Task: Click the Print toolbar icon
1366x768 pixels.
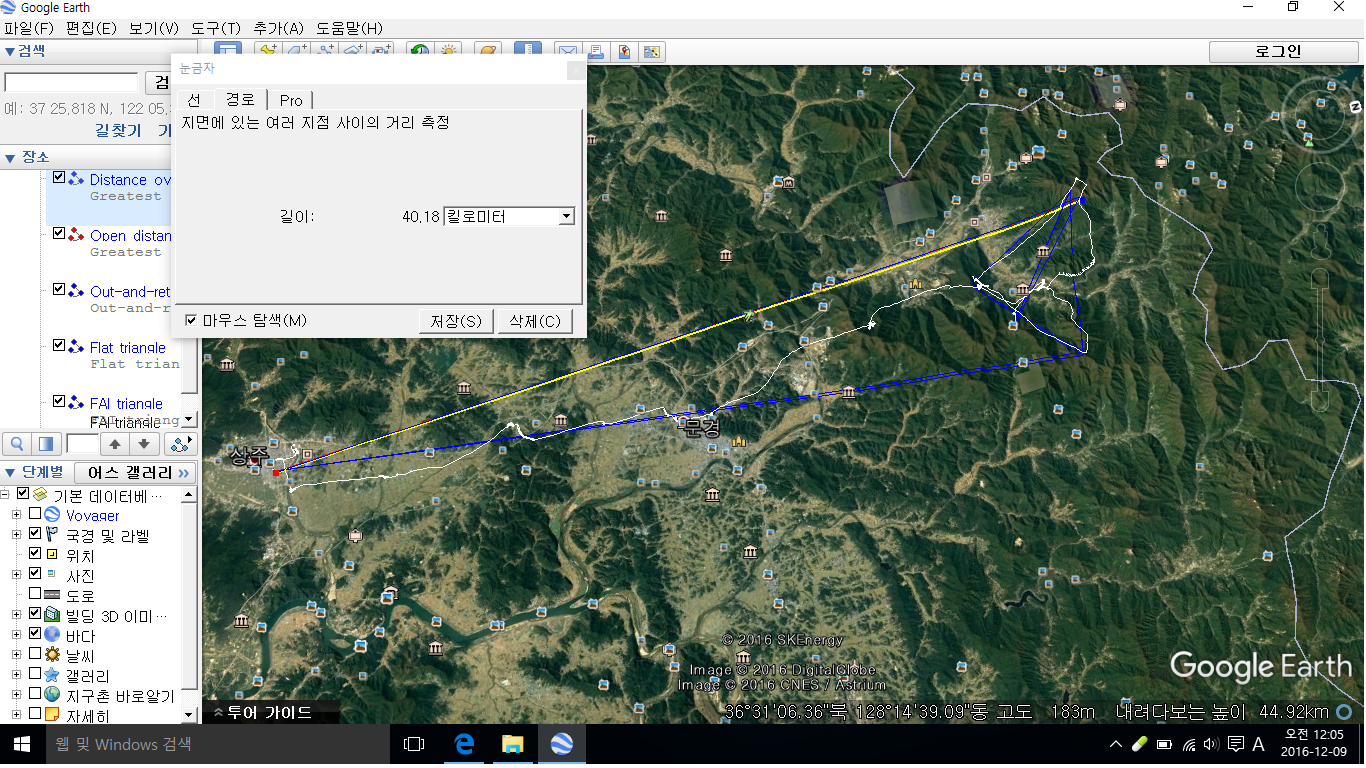Action: coord(595,52)
